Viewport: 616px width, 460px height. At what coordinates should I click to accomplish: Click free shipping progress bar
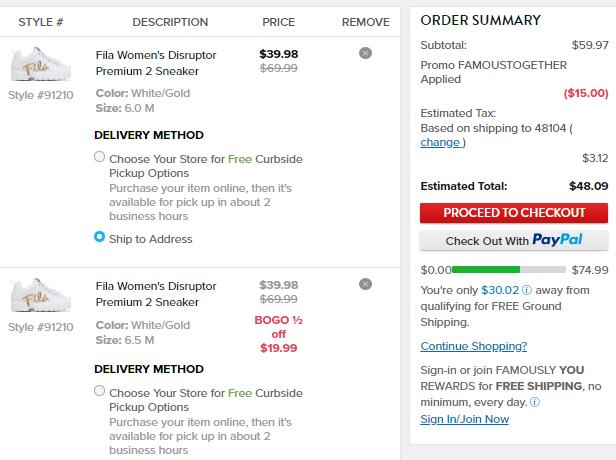(x=509, y=269)
